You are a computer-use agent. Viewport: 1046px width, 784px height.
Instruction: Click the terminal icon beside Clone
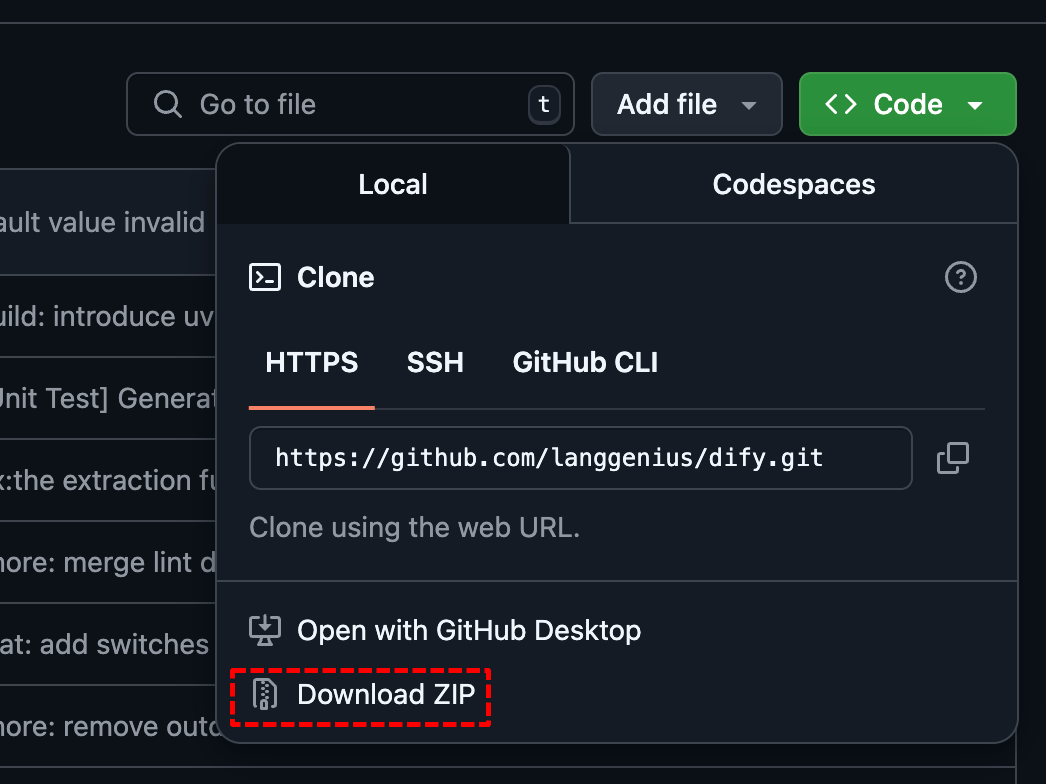point(265,278)
